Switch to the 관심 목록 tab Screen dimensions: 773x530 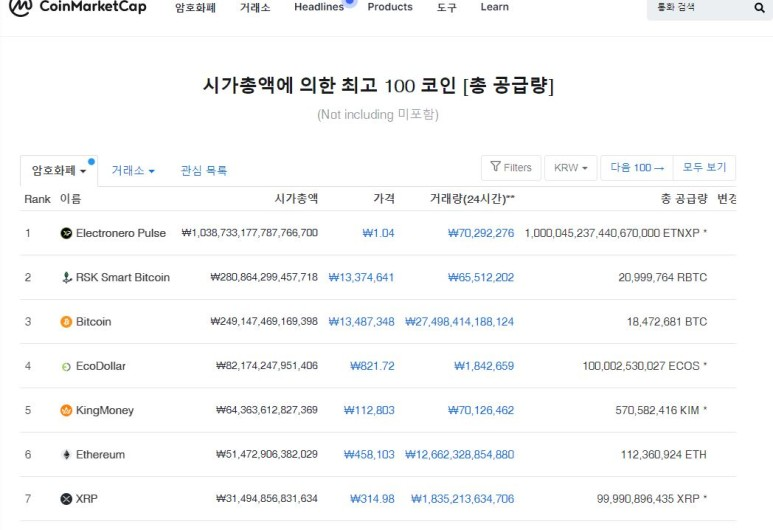[x=204, y=171]
